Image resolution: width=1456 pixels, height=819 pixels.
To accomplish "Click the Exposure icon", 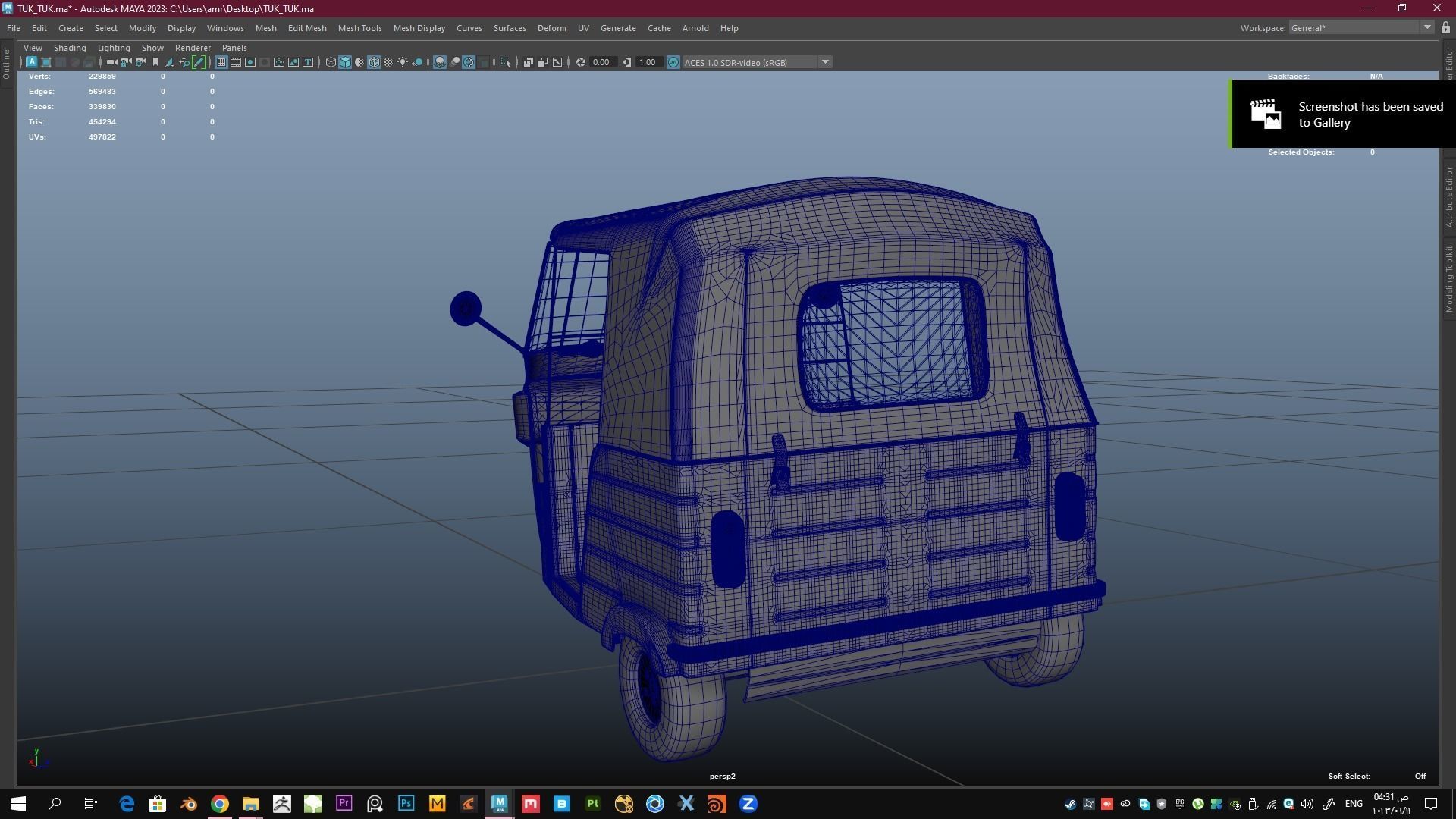I will [x=581, y=62].
